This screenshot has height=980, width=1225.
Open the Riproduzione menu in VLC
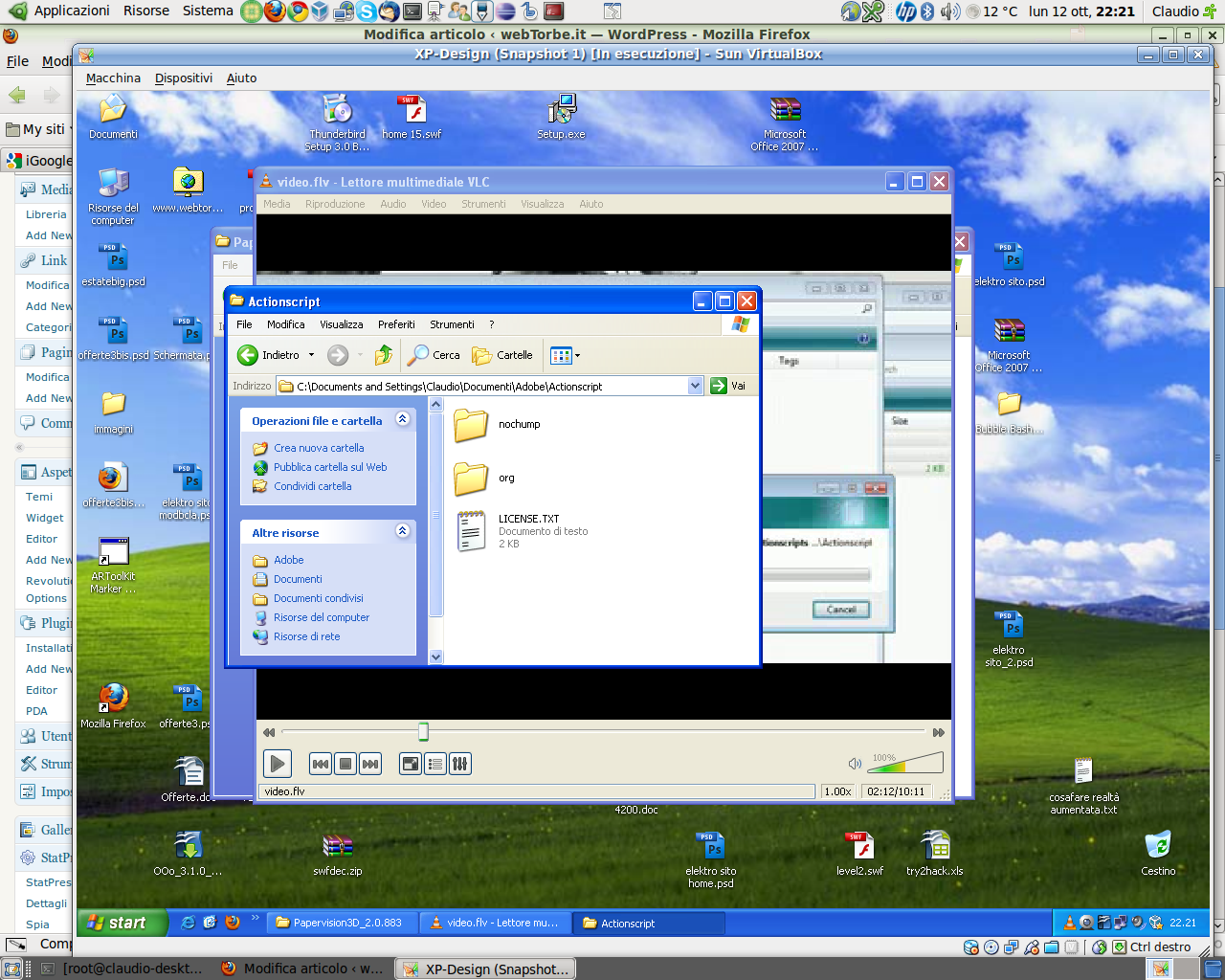click(x=335, y=204)
